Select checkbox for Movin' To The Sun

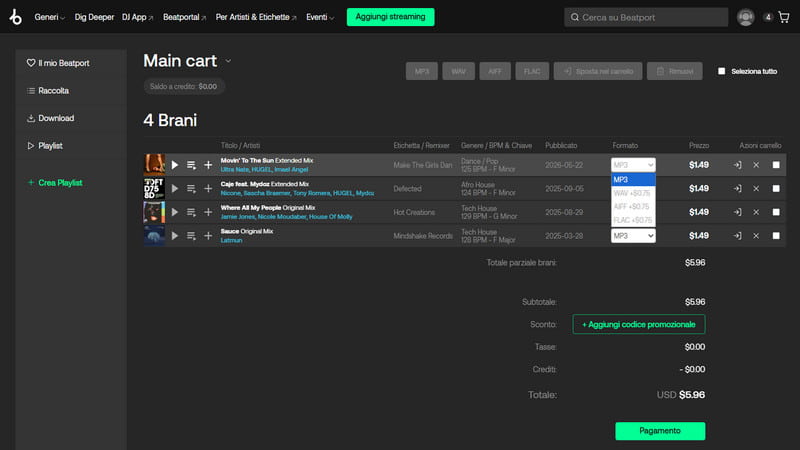coord(776,165)
